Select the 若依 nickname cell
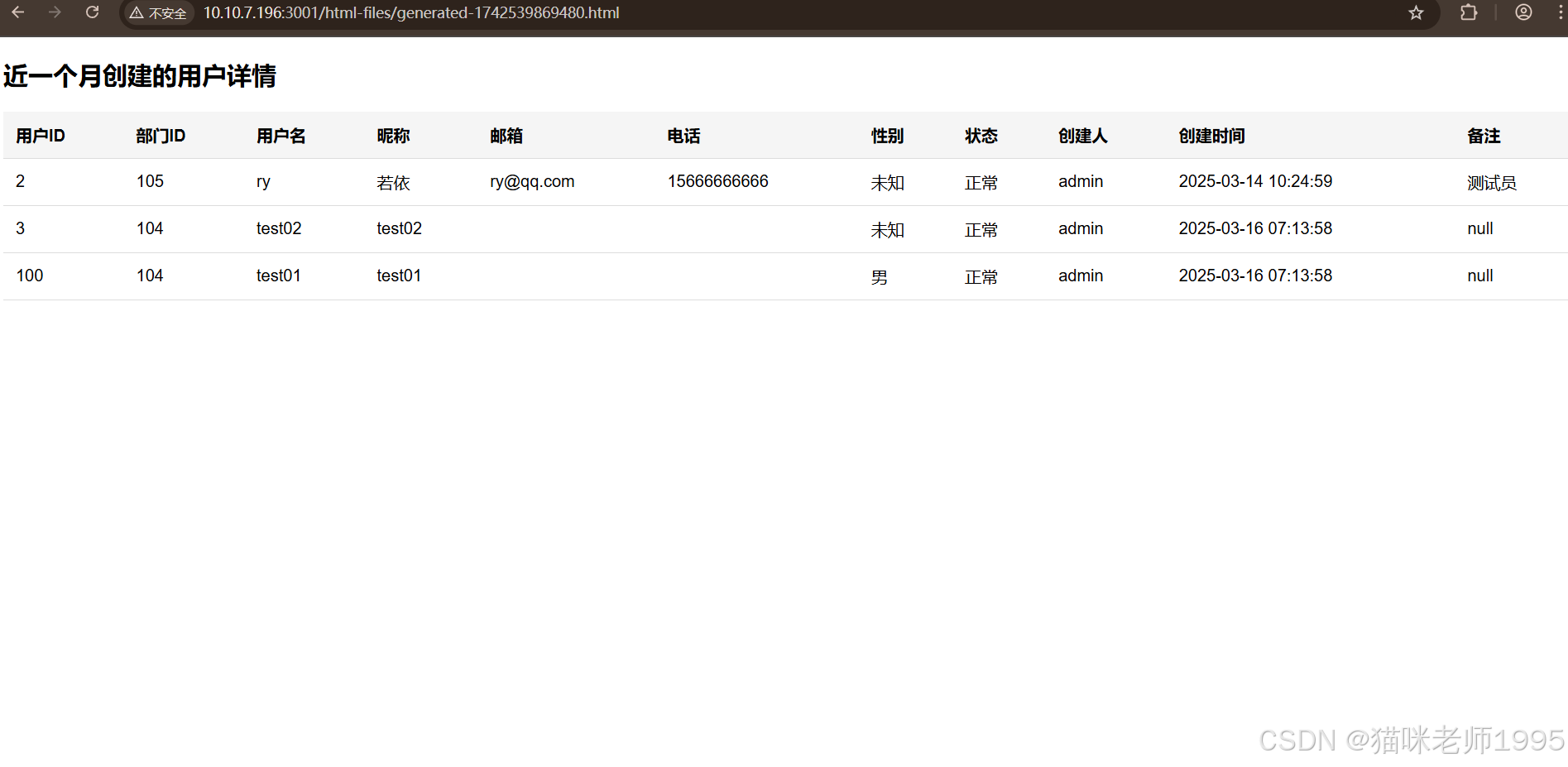Viewport: 1568px width, 767px height. pyautogui.click(x=393, y=183)
